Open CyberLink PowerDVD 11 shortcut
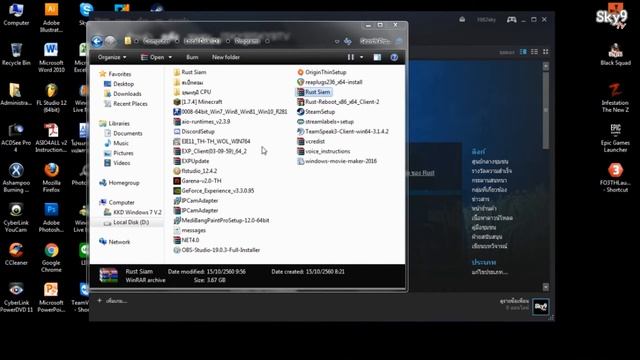The width and height of the screenshot is (640, 360). click(x=16, y=297)
